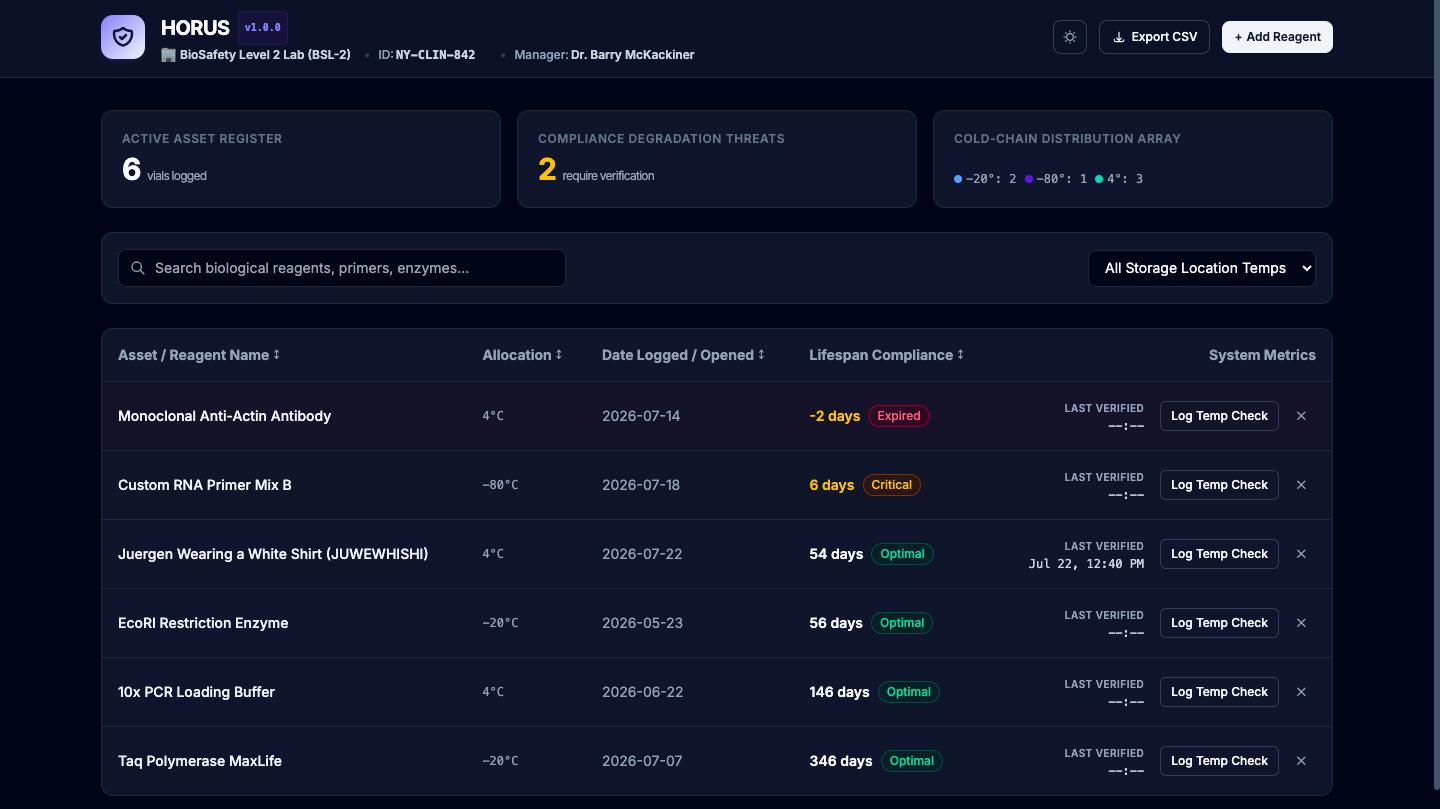Click the Taq Polymerase MaxLife name
This screenshot has width=1440, height=809.
[x=200, y=761]
